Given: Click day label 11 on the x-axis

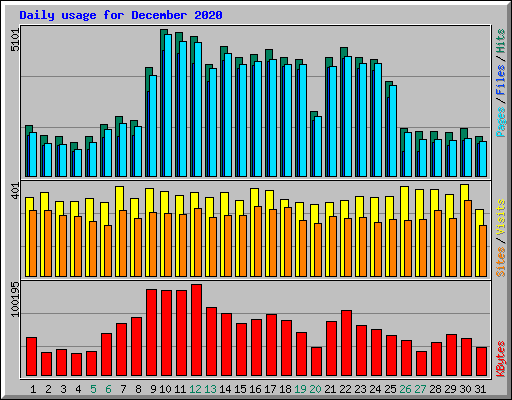Looking at the screenshot, I should click(180, 389).
